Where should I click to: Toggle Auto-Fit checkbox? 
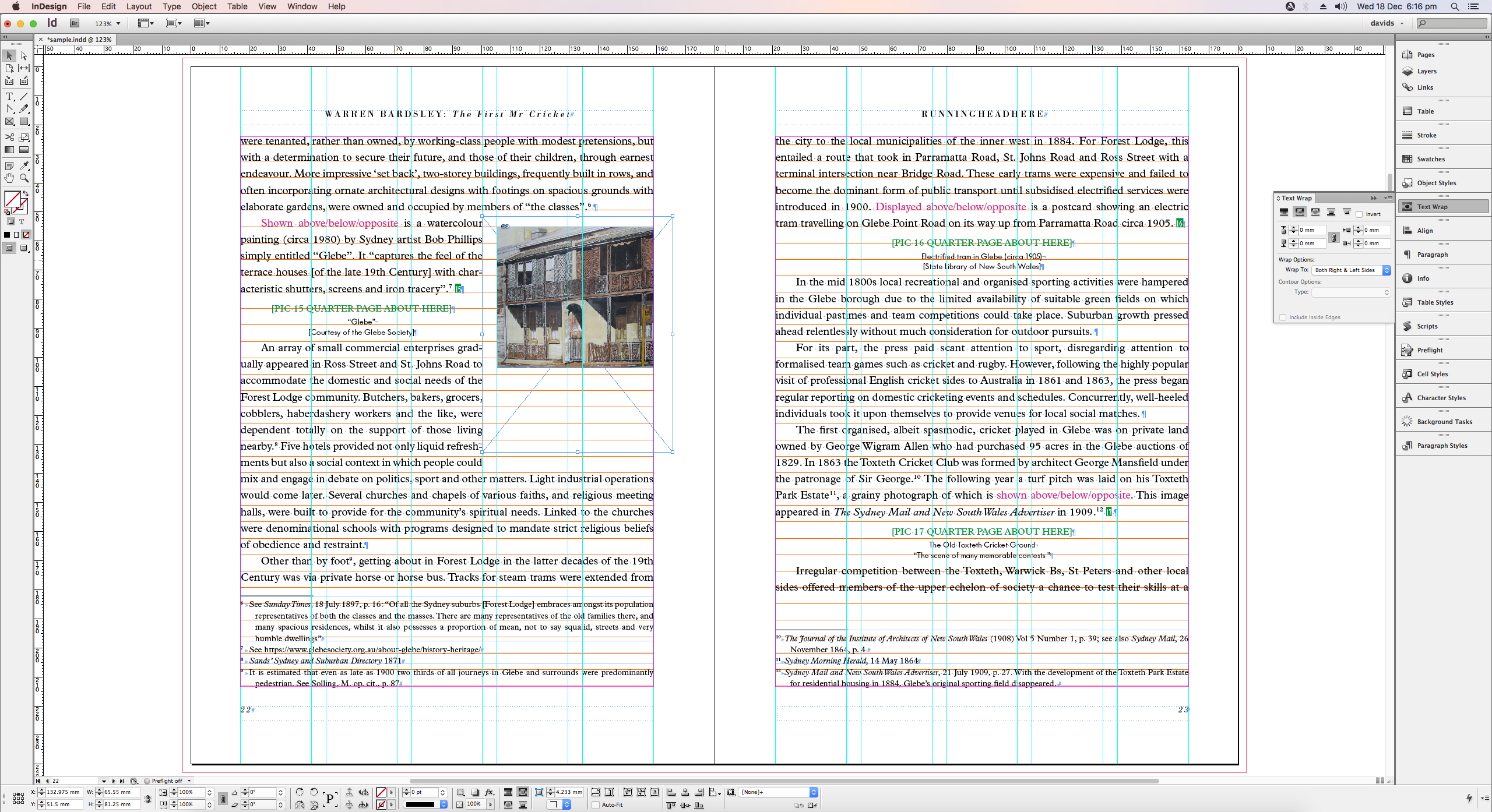pyautogui.click(x=596, y=805)
